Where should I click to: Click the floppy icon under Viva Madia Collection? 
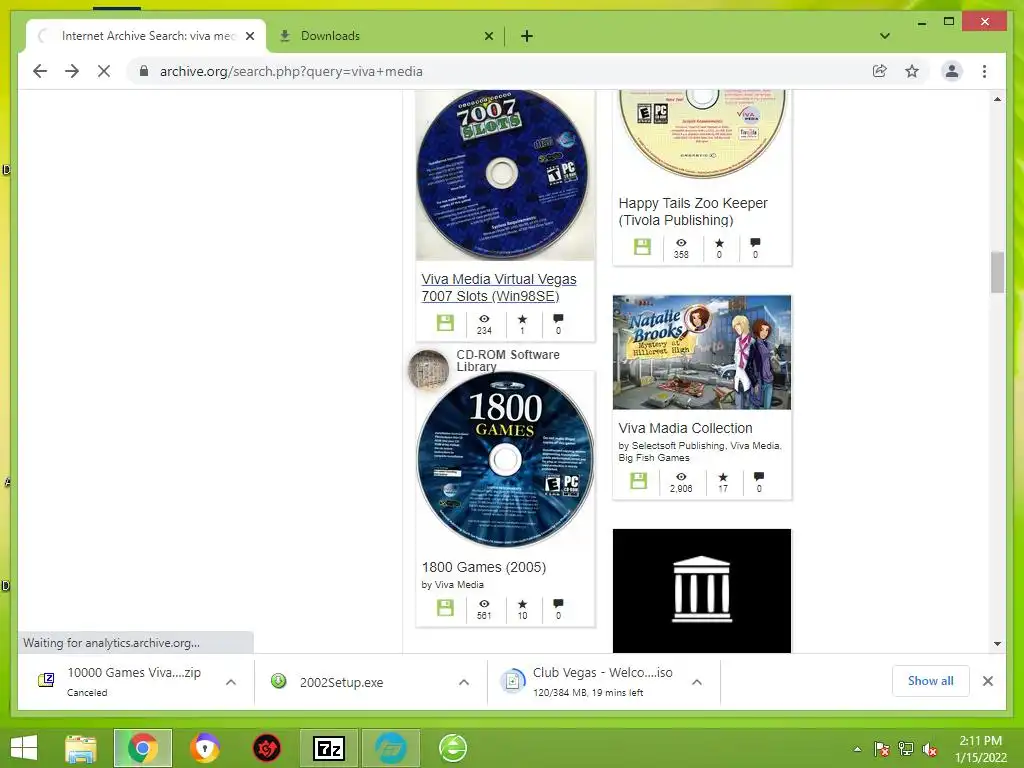(639, 481)
